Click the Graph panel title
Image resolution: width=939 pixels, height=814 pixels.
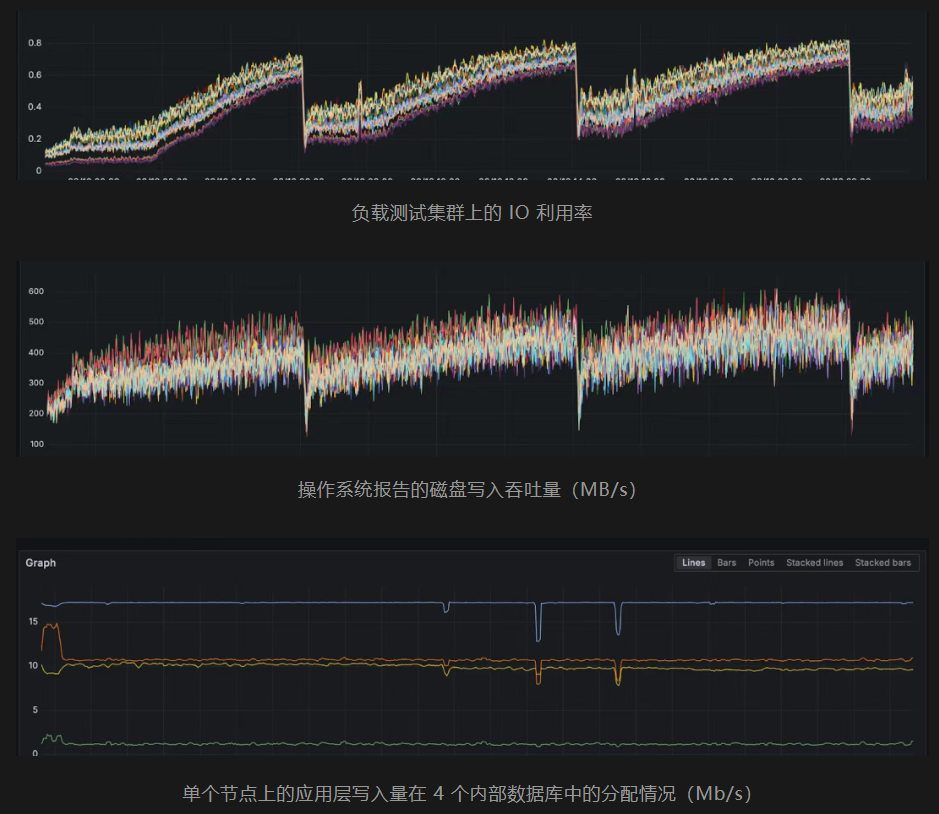(x=41, y=563)
